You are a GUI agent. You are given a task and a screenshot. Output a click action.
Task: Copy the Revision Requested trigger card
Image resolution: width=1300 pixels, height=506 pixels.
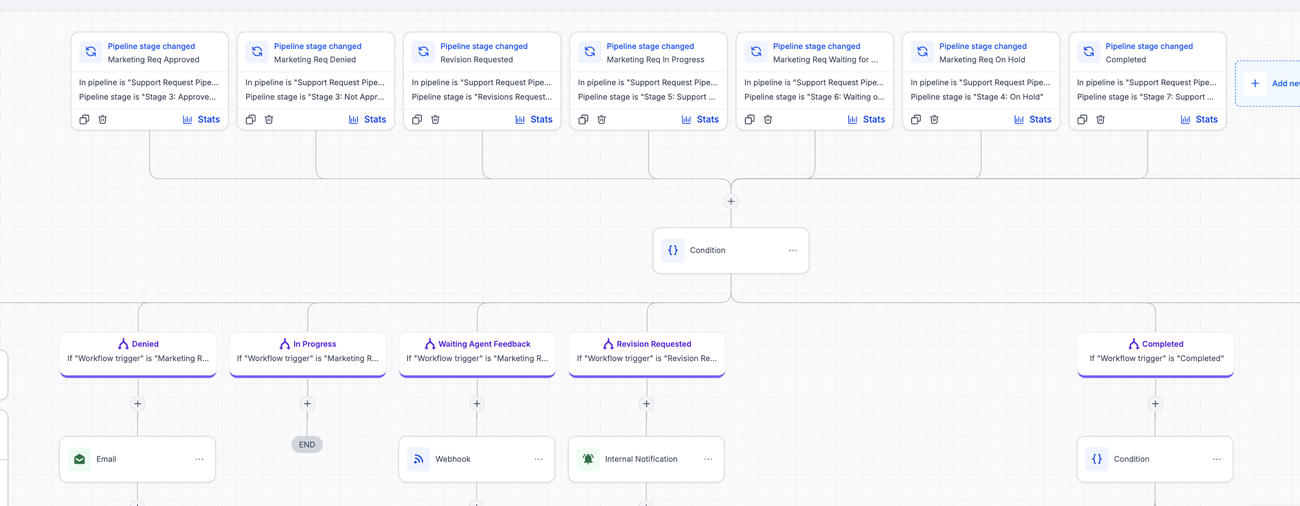[x=417, y=120]
